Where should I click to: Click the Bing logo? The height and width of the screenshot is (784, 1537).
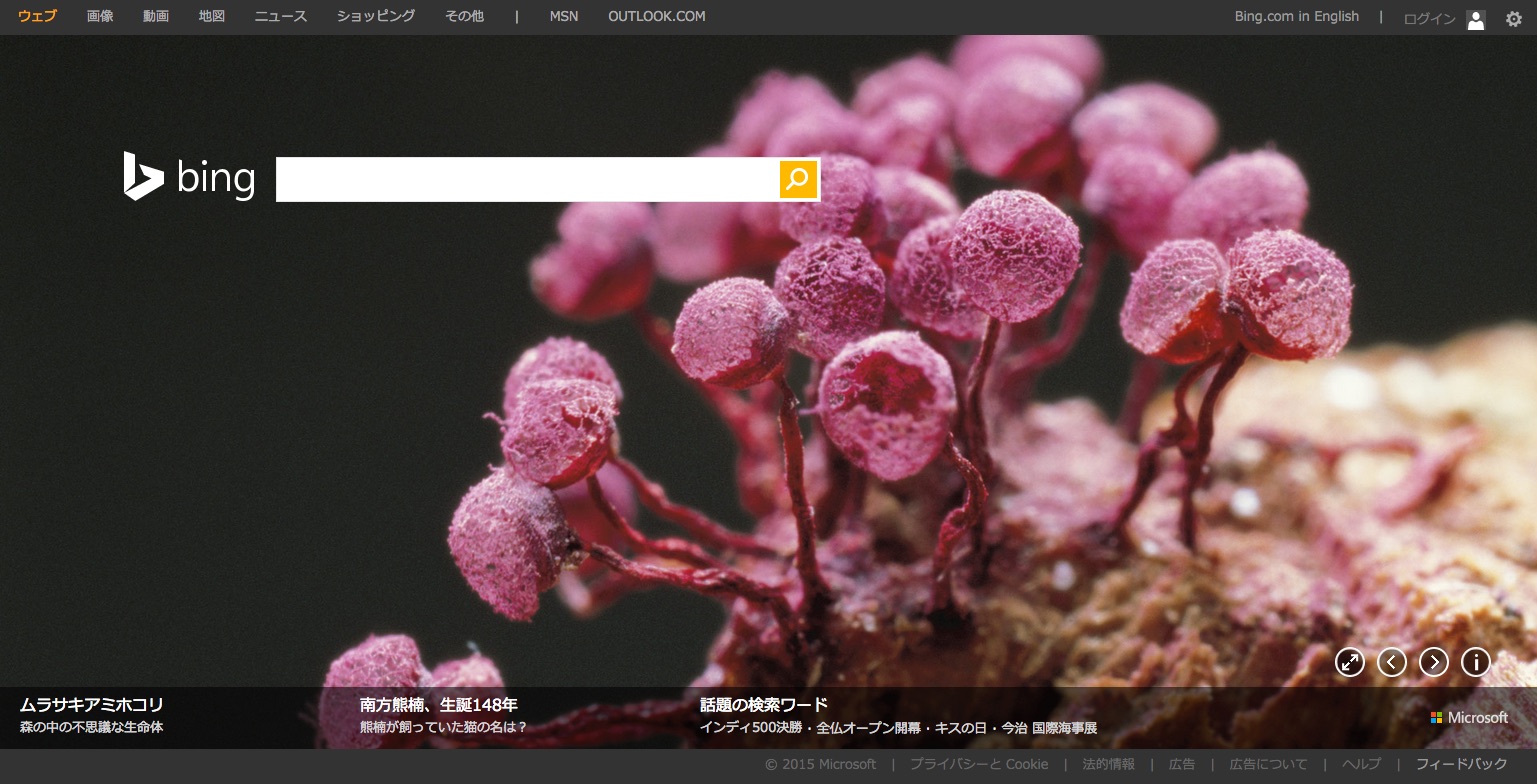[189, 178]
